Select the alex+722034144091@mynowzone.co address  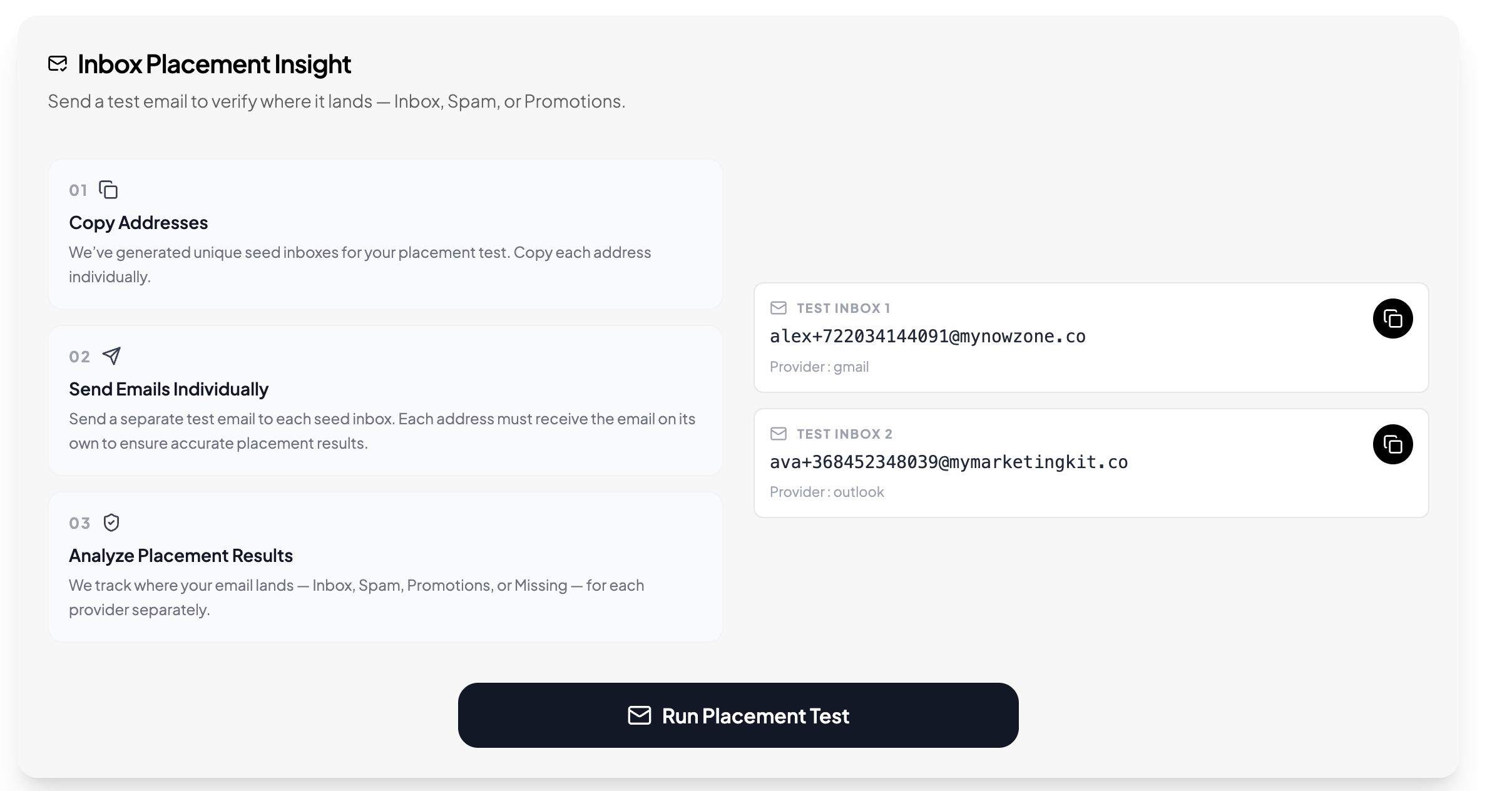927,337
